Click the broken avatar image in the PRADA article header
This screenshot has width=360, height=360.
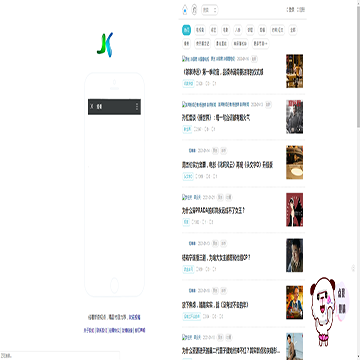click(187, 197)
